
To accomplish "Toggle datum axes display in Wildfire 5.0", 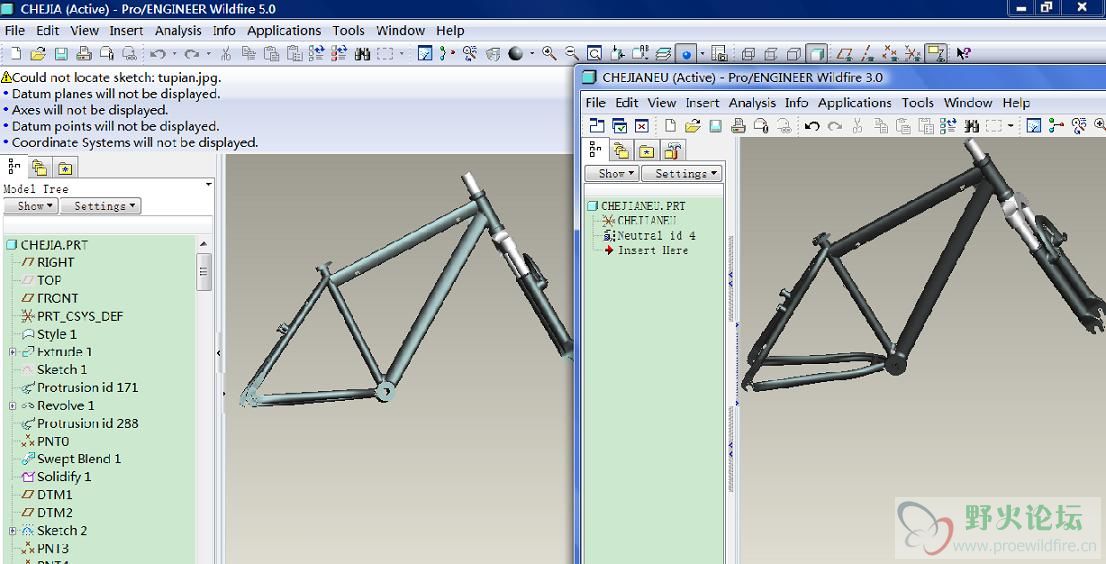I will [867, 54].
